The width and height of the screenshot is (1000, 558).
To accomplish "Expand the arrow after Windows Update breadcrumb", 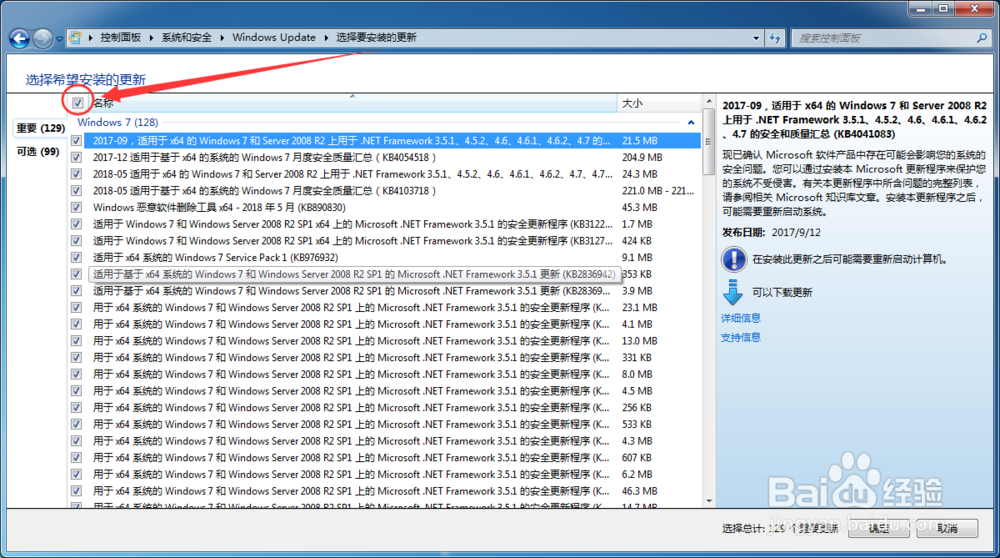I will coord(326,38).
